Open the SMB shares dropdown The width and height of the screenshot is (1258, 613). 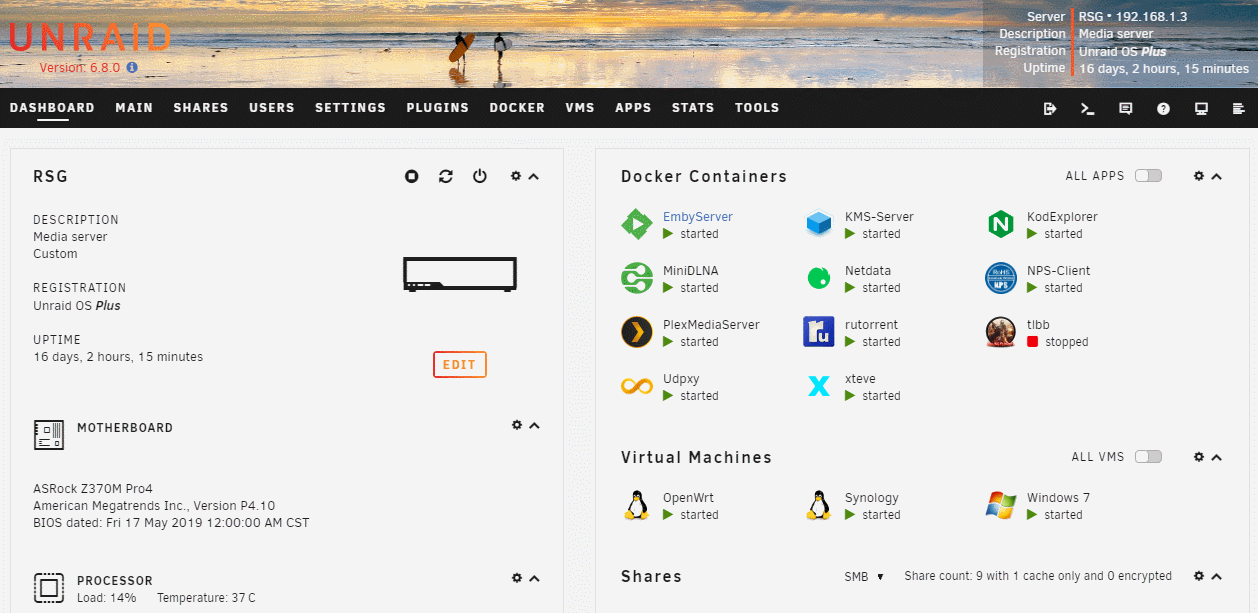tap(865, 576)
